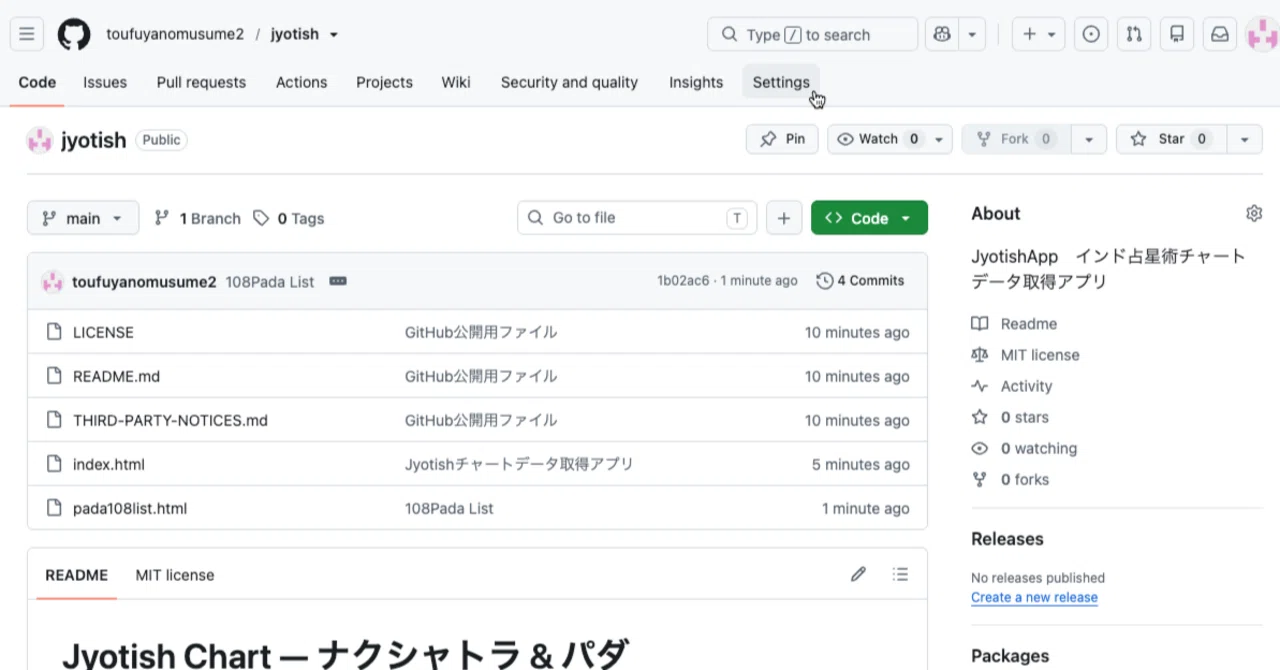1280x670 pixels.
Task: Click jyotish repository avatar icon
Action: 40,140
